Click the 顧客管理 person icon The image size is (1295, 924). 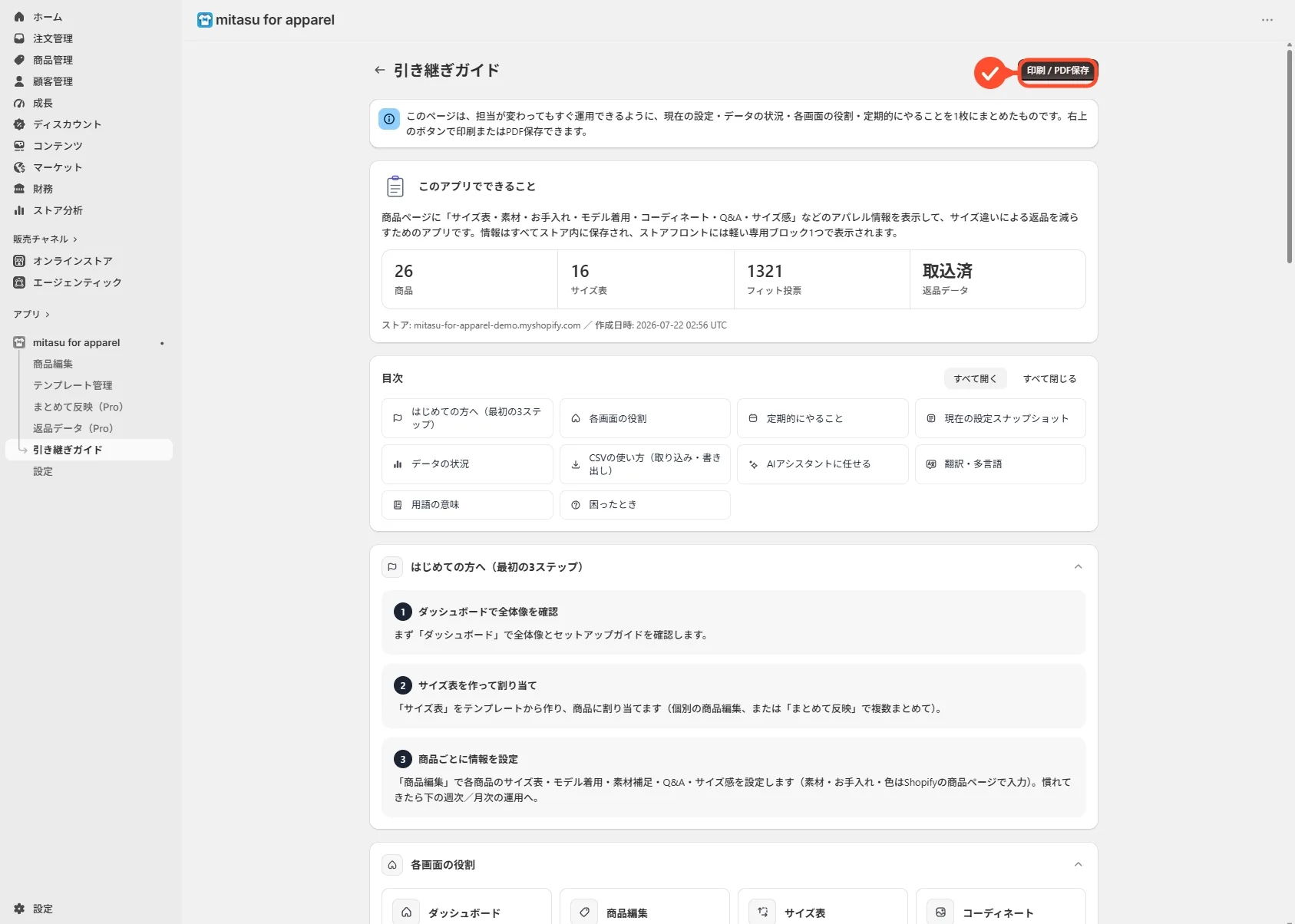pyautogui.click(x=19, y=81)
